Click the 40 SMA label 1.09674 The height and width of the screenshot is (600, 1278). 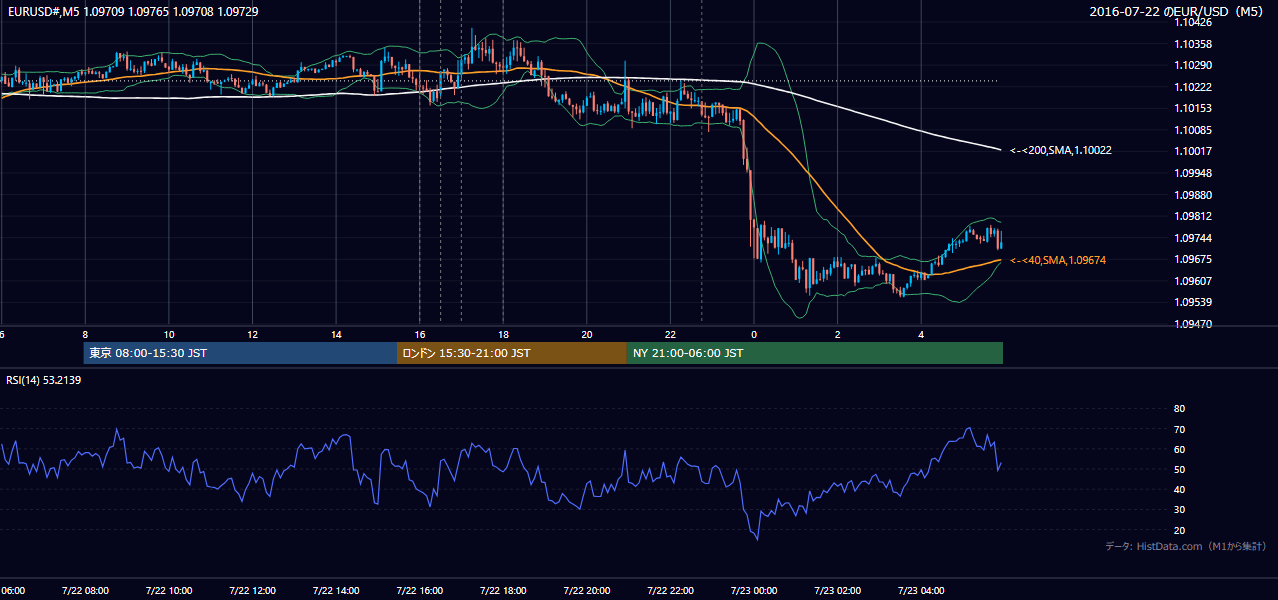(x=1058, y=260)
